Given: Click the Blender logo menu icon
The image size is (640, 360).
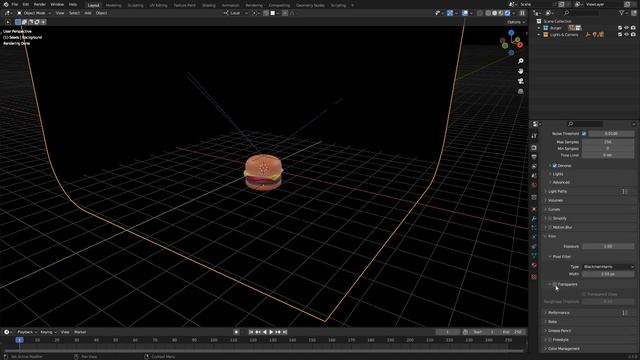Looking at the screenshot, I should click(6, 4).
